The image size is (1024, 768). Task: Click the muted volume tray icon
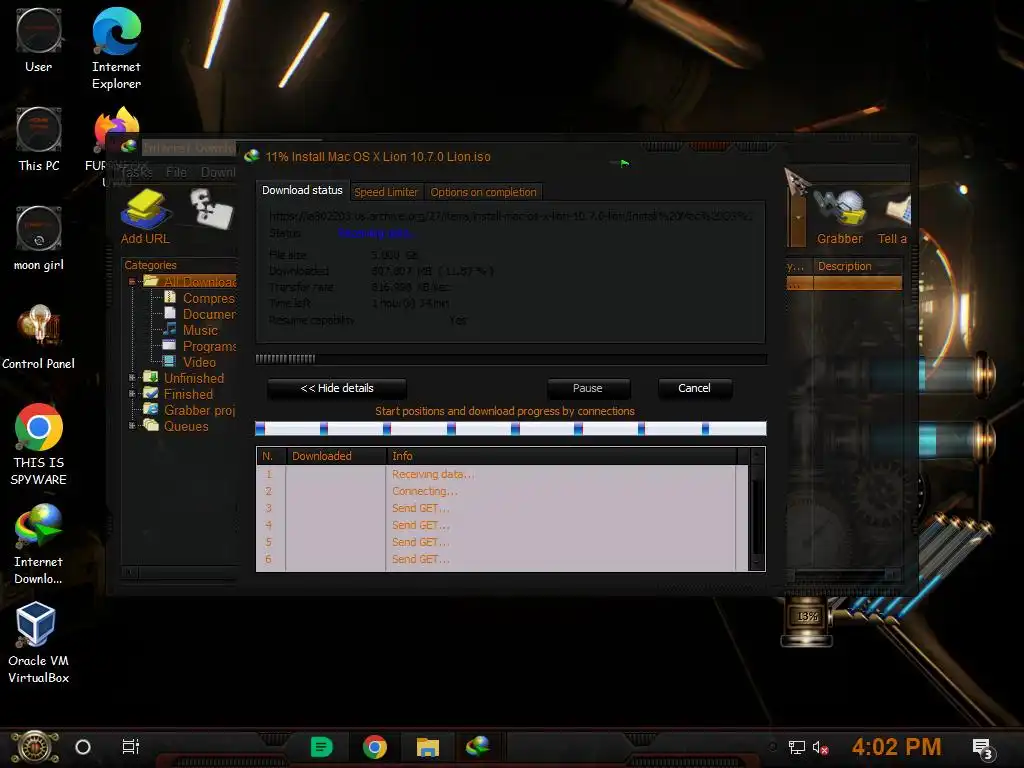pyautogui.click(x=820, y=747)
